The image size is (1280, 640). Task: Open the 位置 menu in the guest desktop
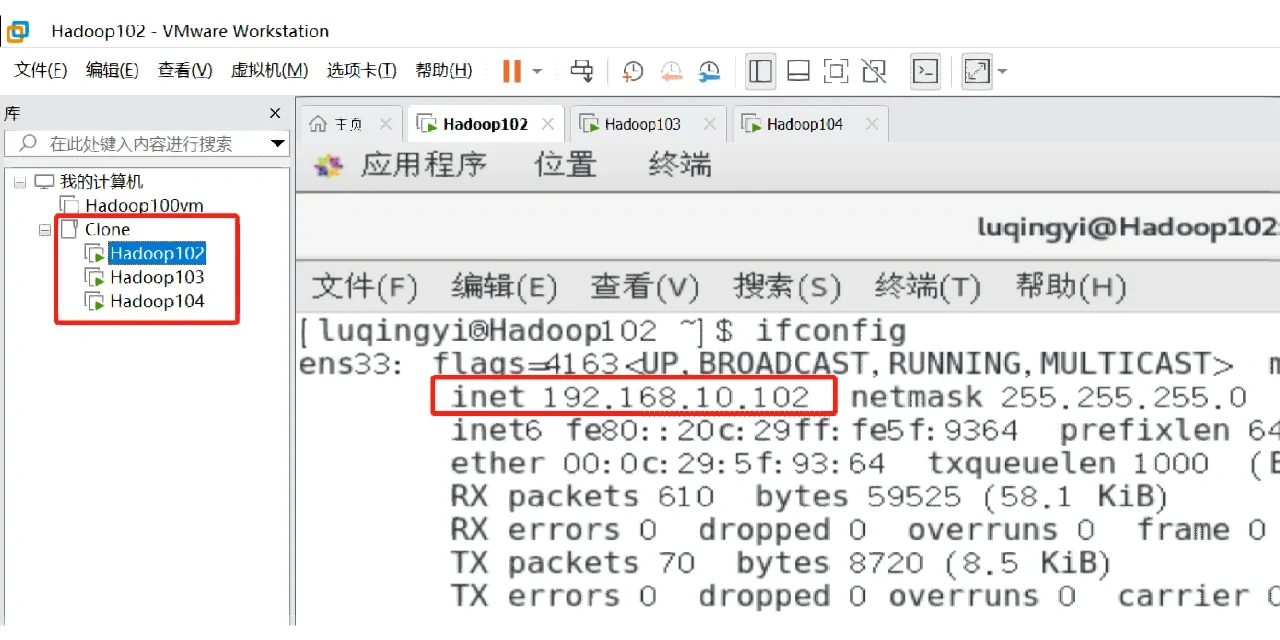565,165
